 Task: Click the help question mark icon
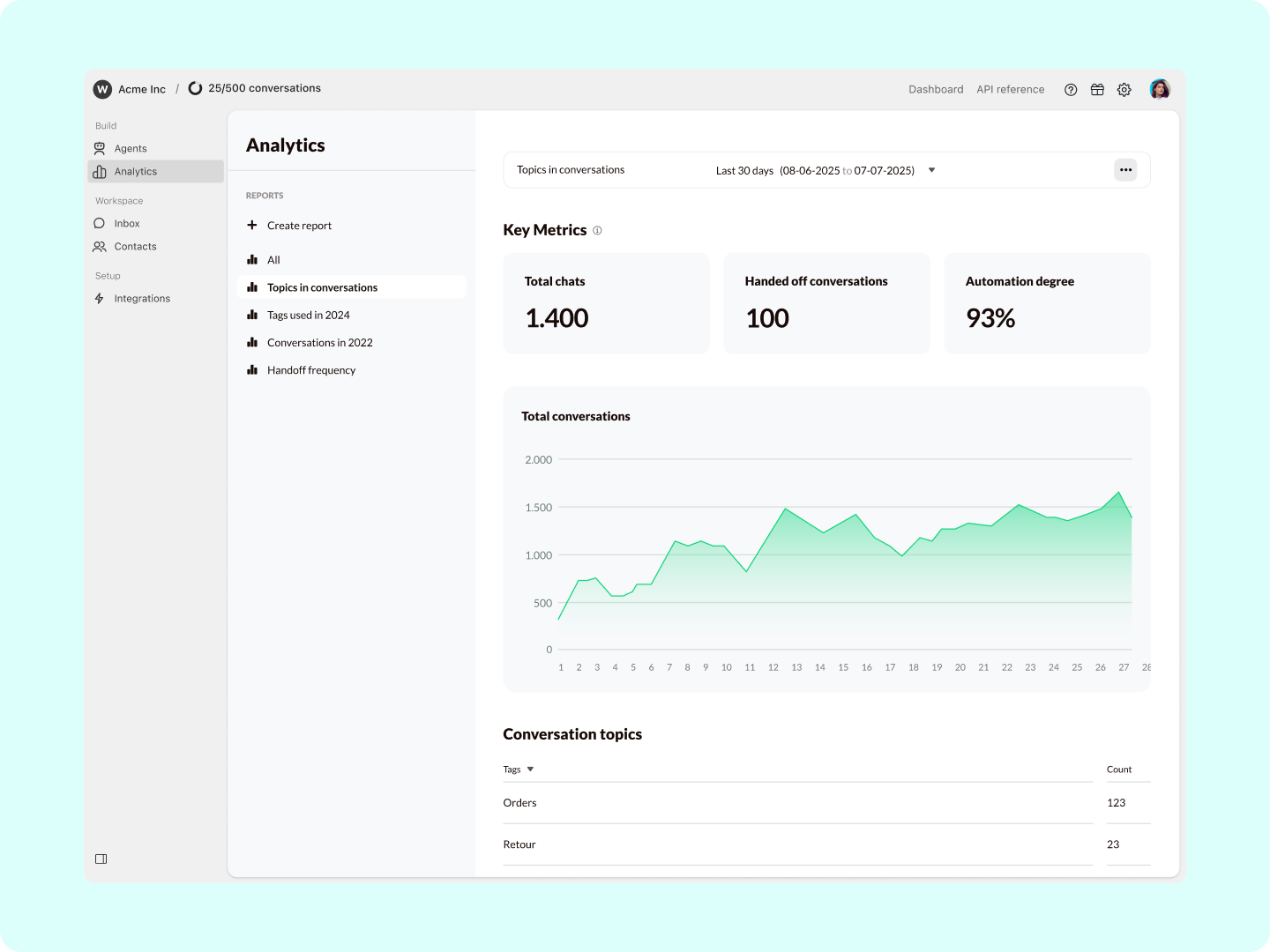coord(1071,89)
